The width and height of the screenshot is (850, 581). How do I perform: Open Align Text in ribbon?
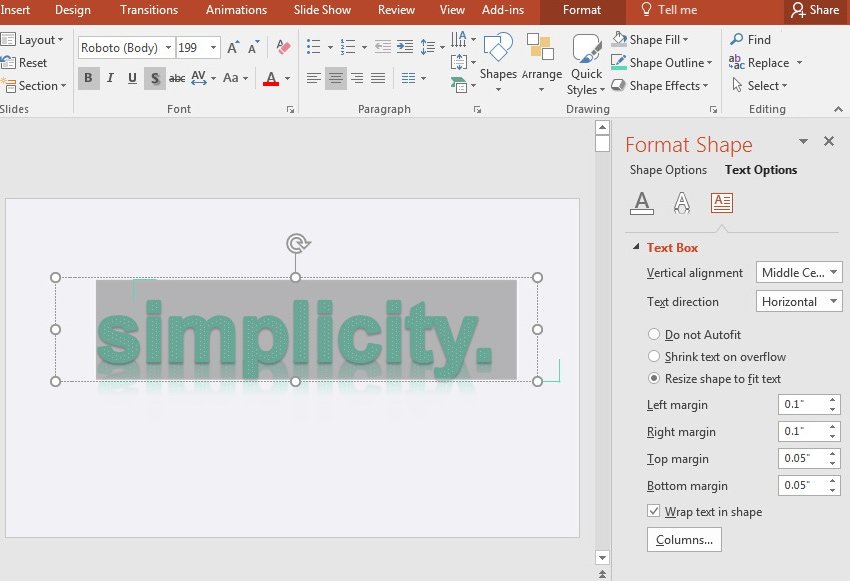coord(463,62)
